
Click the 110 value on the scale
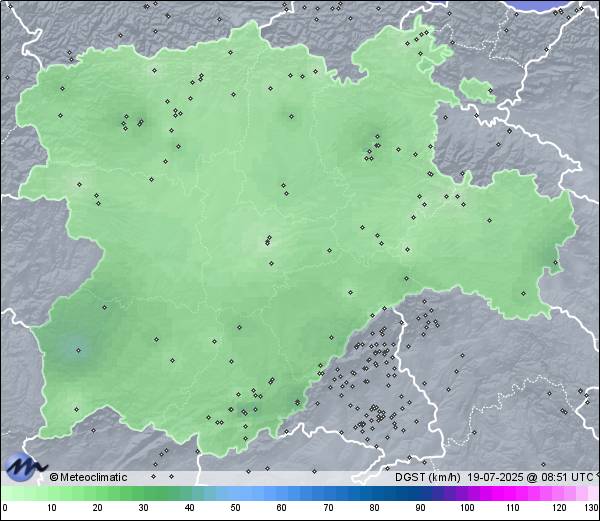(x=513, y=508)
